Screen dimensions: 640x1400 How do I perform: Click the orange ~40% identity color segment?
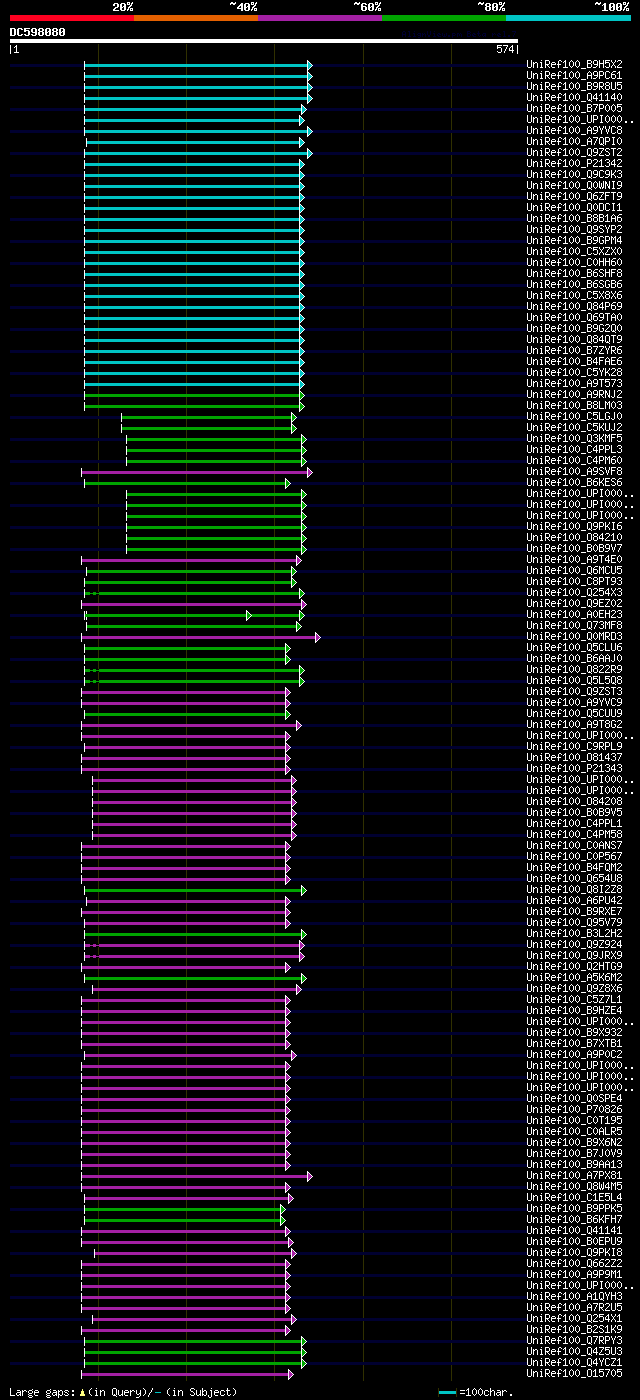tap(196, 18)
